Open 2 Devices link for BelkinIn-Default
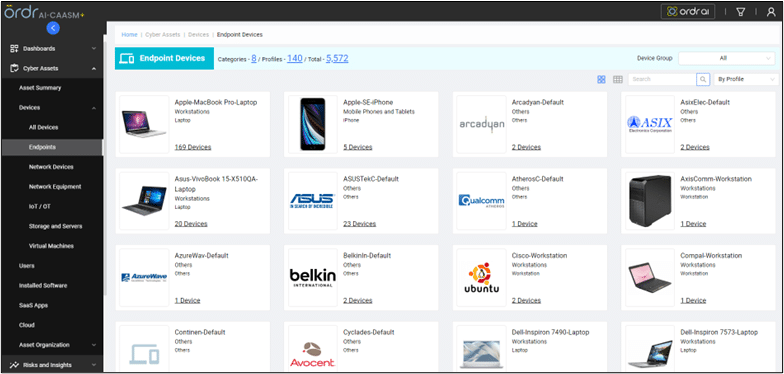This screenshot has height=374, width=784. click(x=358, y=300)
